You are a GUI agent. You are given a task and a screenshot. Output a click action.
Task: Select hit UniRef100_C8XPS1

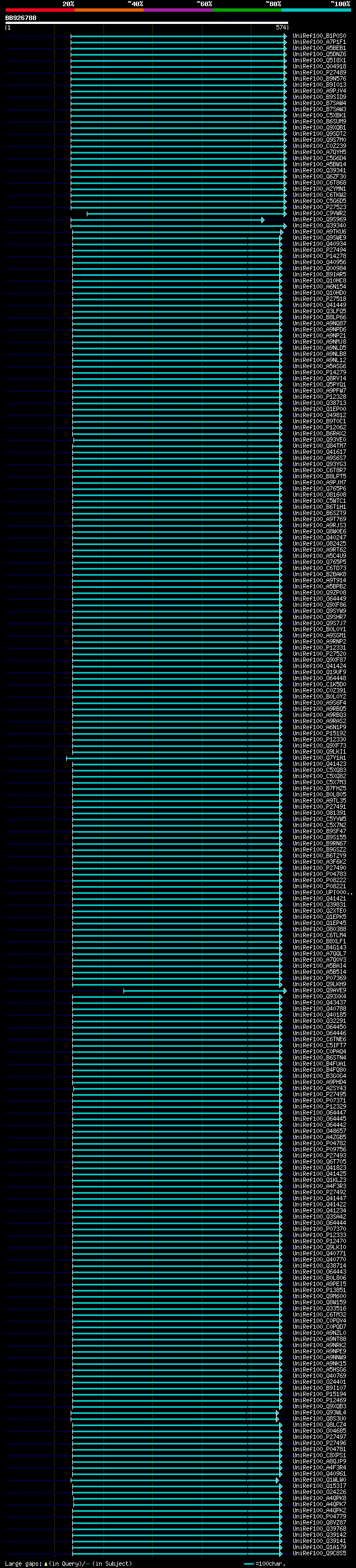319,1455
